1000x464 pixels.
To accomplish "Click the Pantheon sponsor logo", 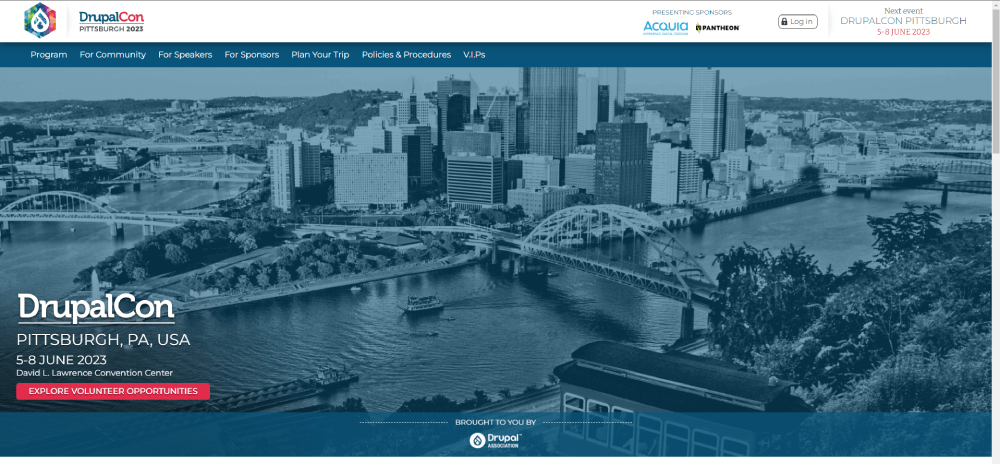I will tap(717, 27).
